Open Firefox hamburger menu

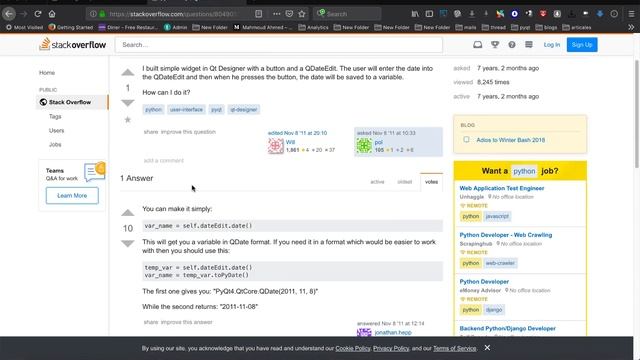point(631,14)
